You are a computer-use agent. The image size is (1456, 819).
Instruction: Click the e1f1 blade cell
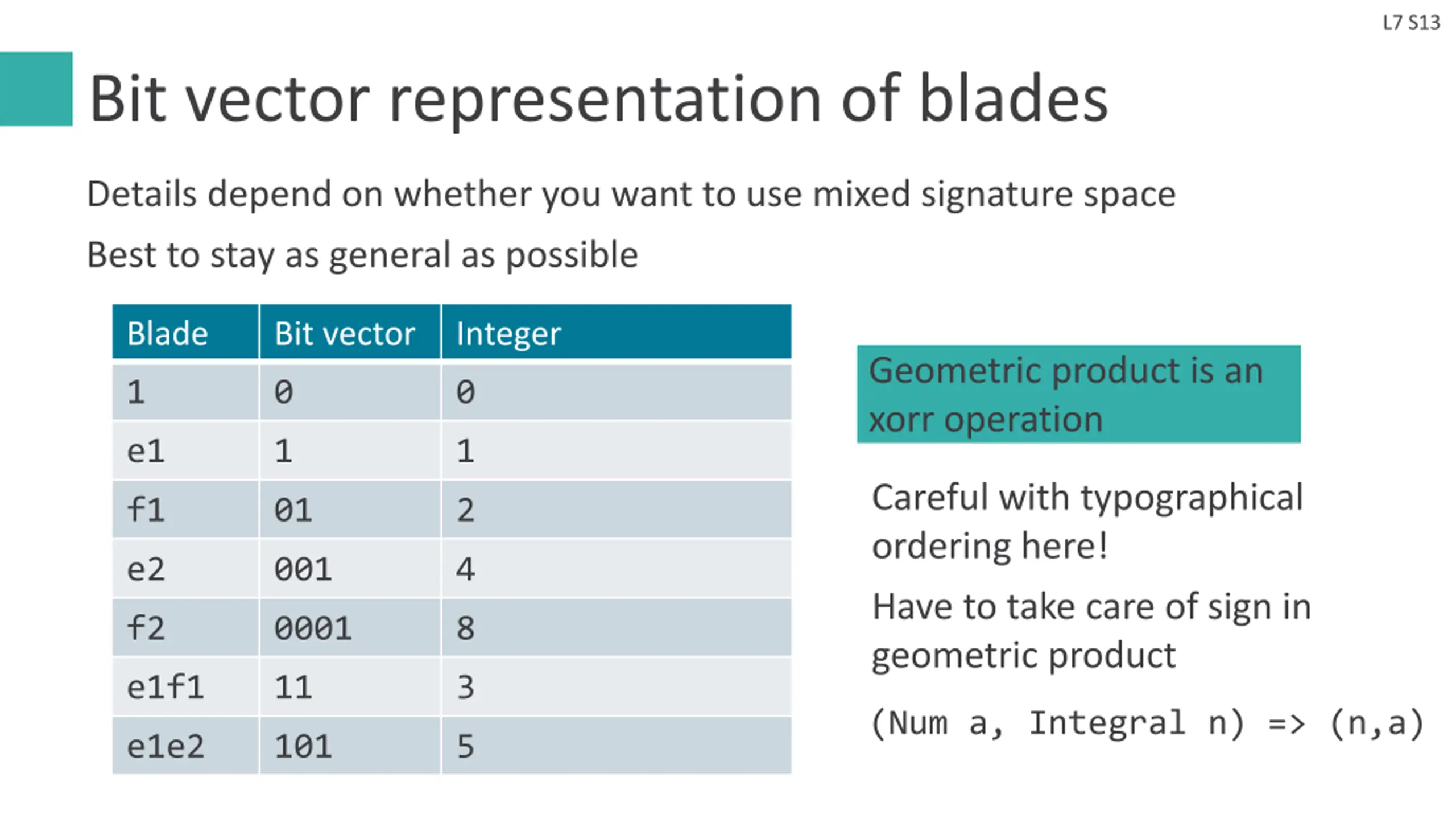coord(185,687)
